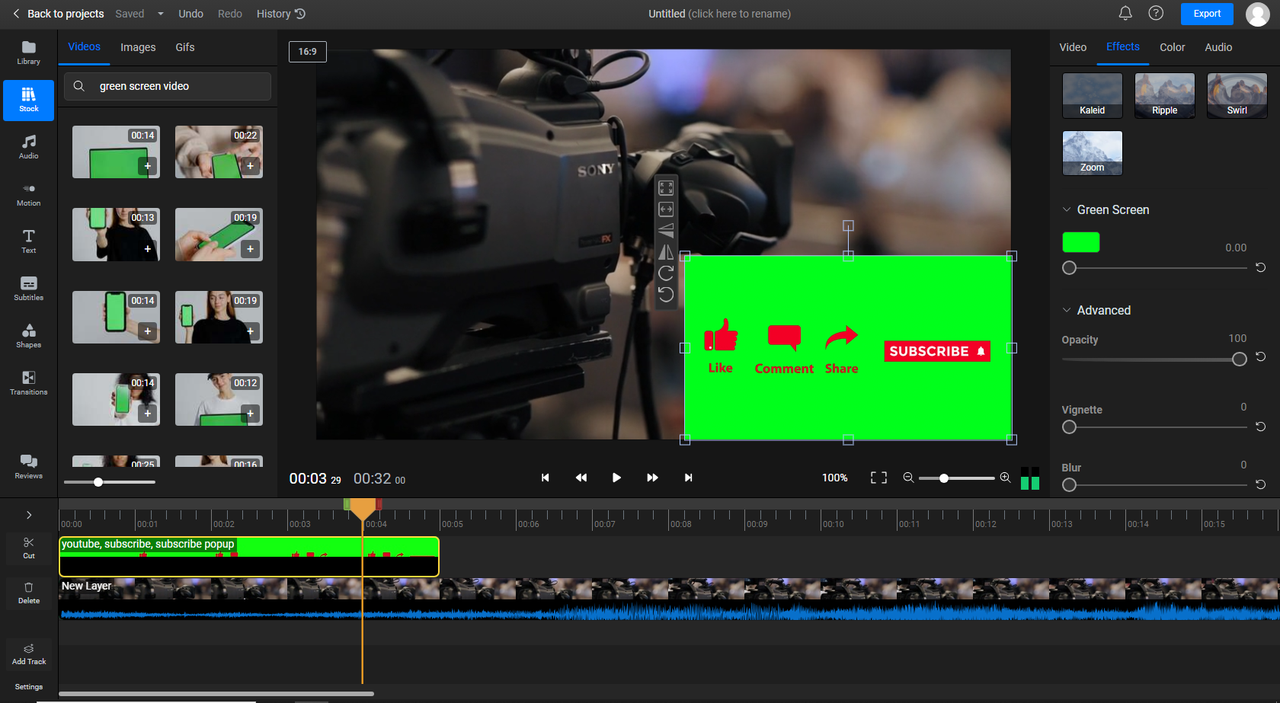Screen dimensions: 1280x703
Task: Switch to the Video properties tab
Action: (x=1073, y=47)
